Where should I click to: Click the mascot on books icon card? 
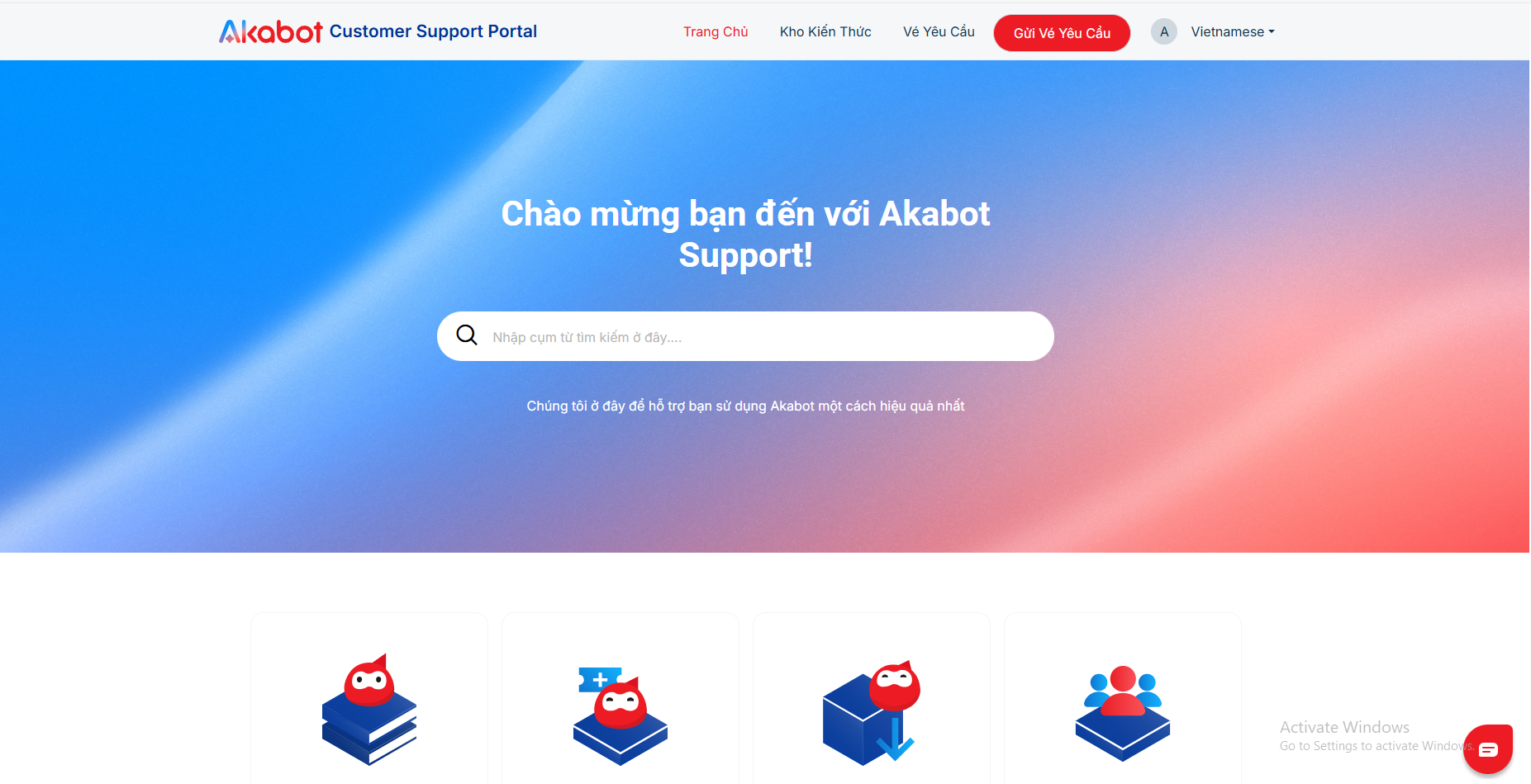[x=369, y=710]
